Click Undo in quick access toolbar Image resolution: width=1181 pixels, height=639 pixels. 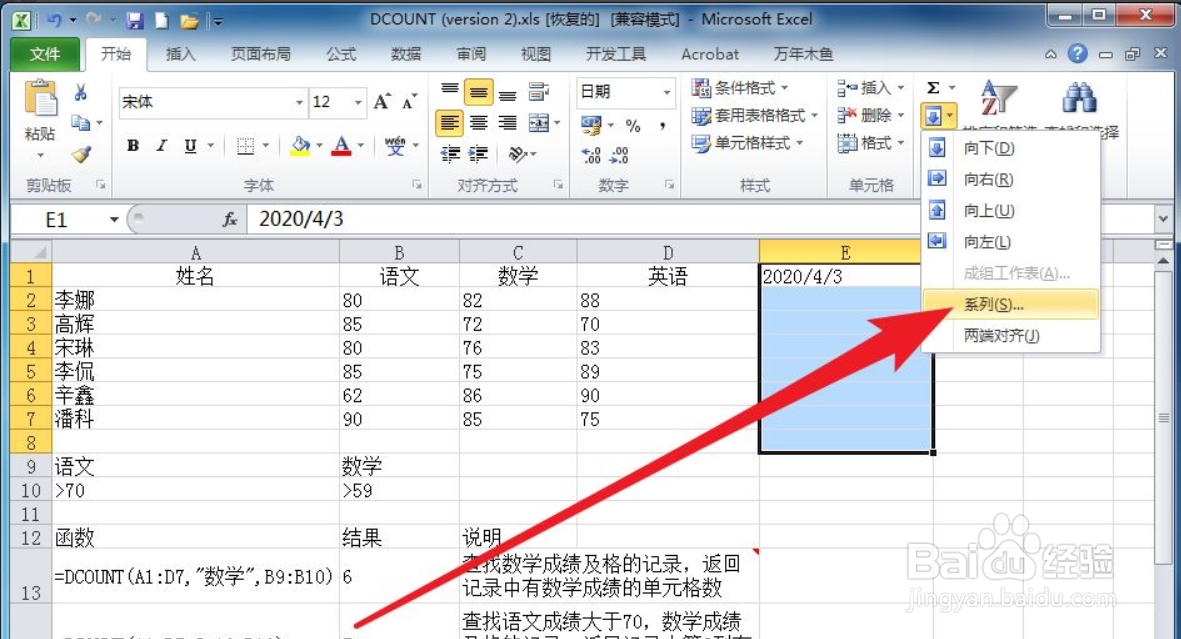(x=53, y=20)
